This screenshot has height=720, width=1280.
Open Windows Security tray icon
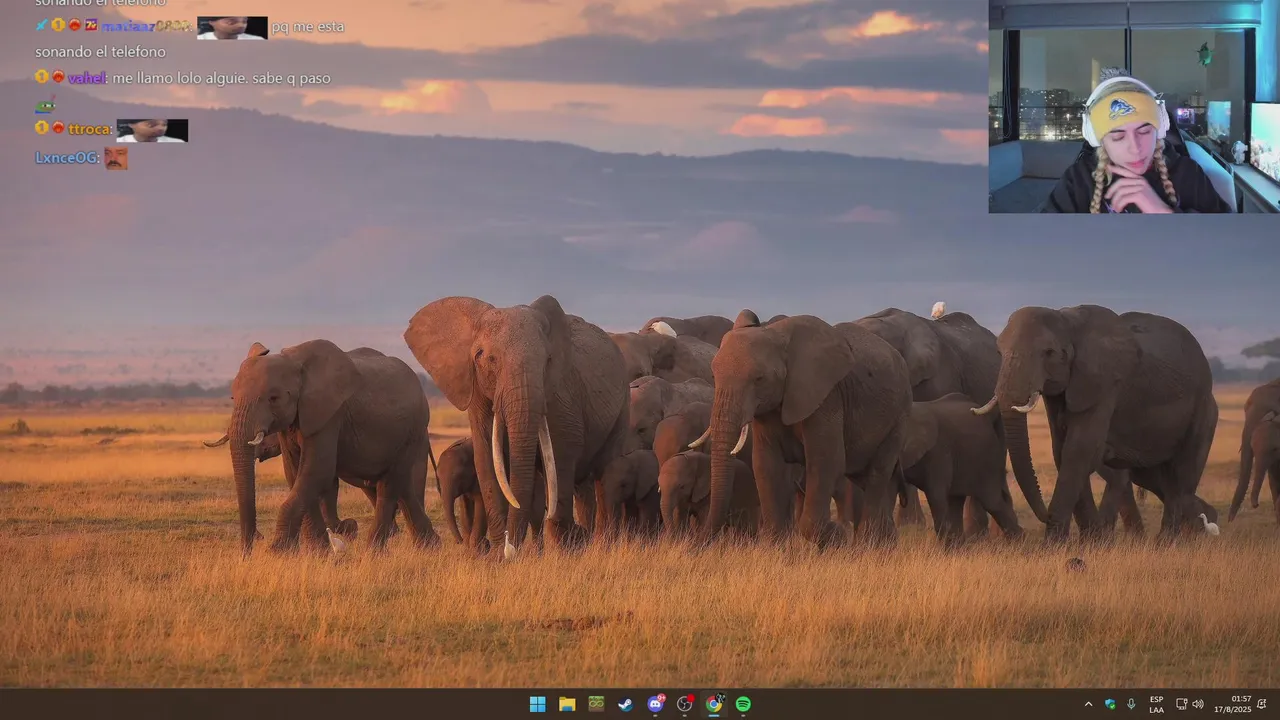pos(1110,704)
